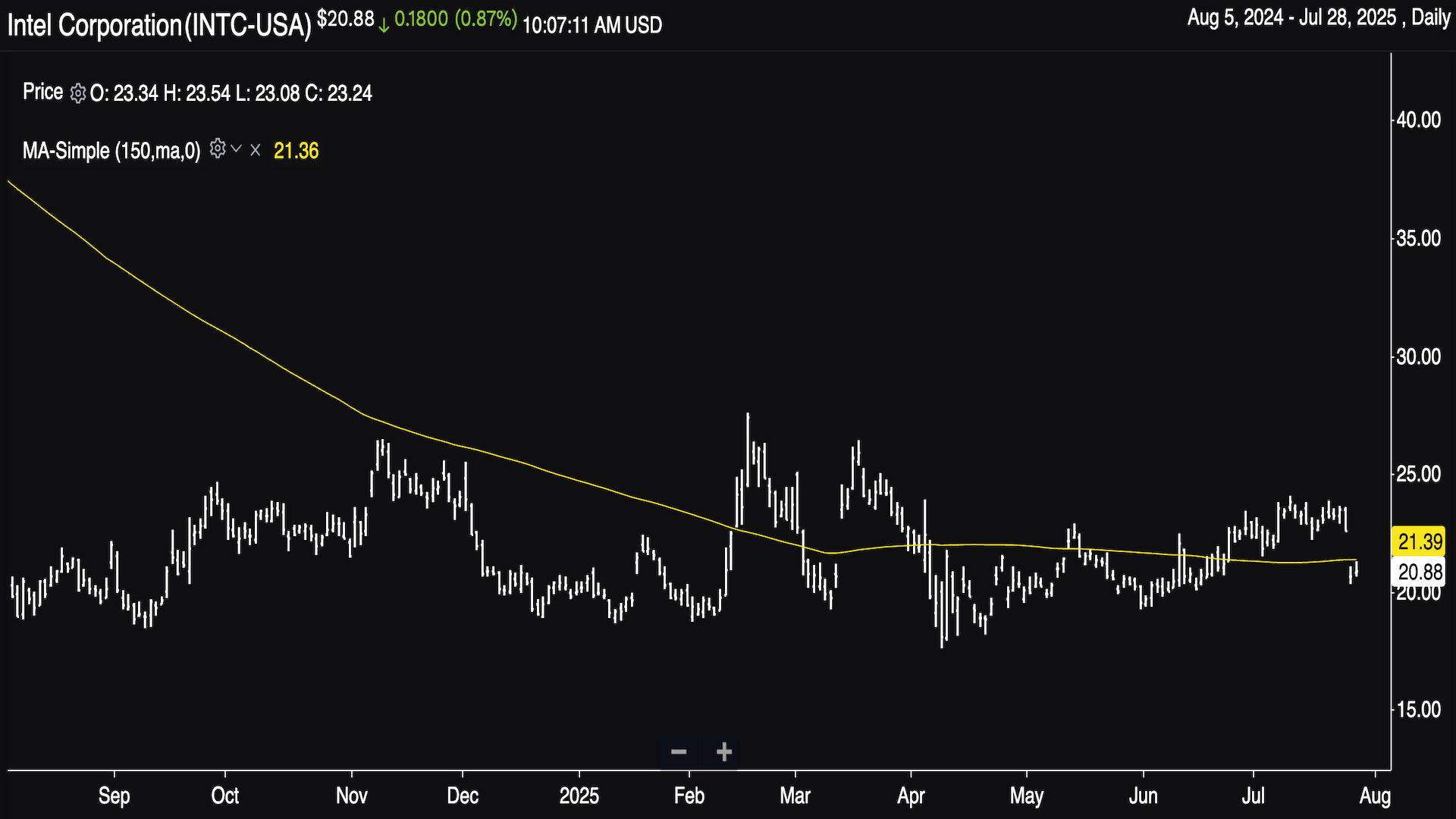The height and width of the screenshot is (819, 1456).
Task: Click the 35.00 price axis label
Action: (x=1418, y=238)
